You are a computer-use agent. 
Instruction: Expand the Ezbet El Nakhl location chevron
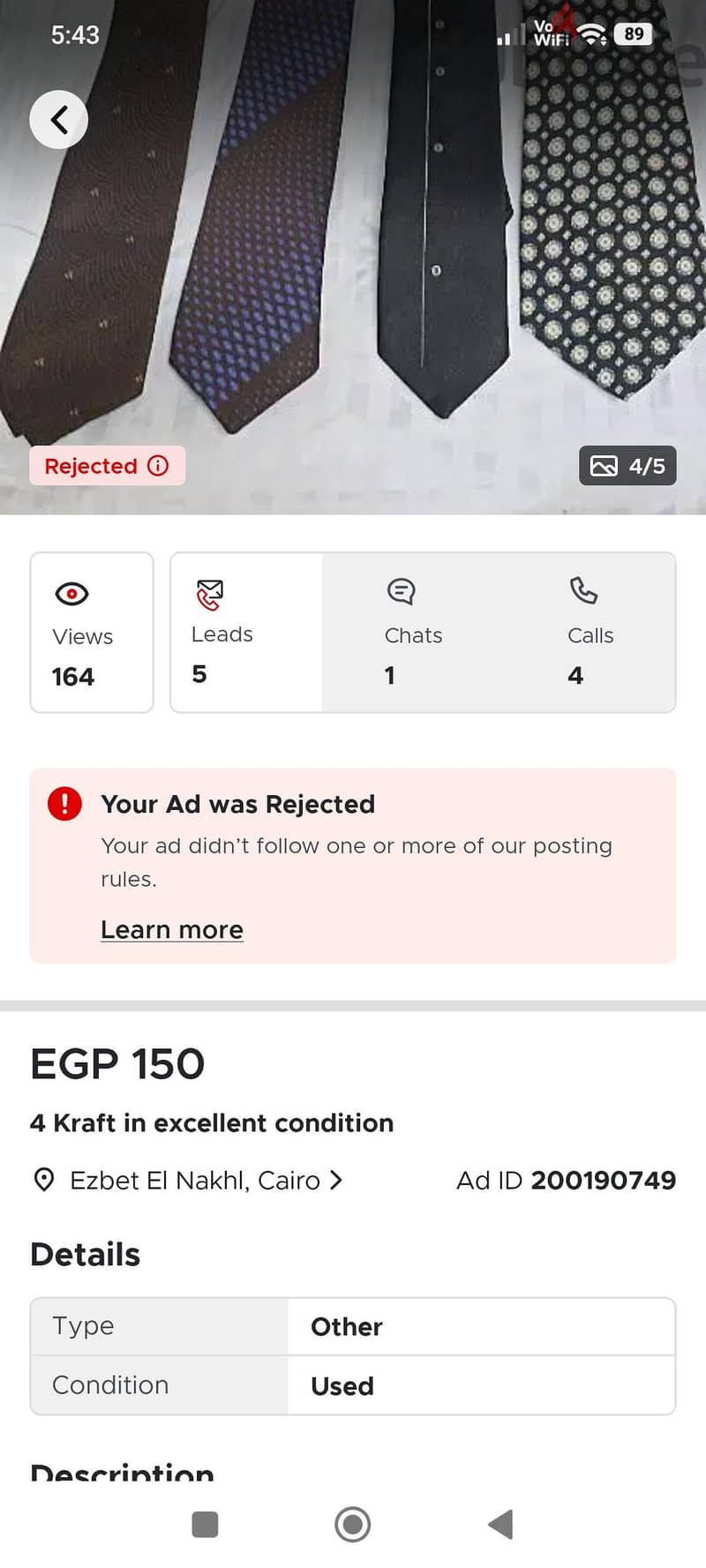point(335,1180)
